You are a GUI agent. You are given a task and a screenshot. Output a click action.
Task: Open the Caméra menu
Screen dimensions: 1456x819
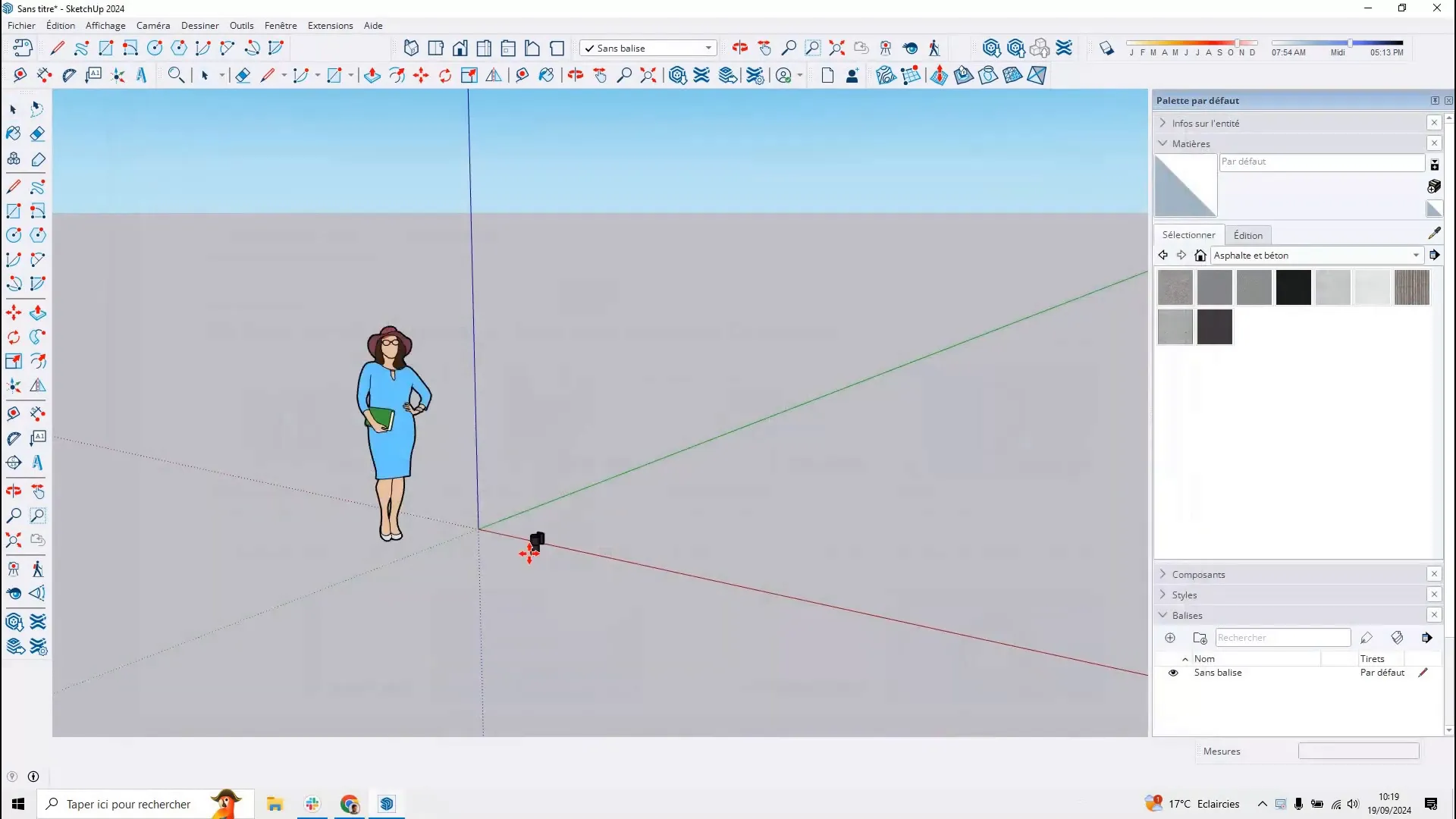[153, 25]
